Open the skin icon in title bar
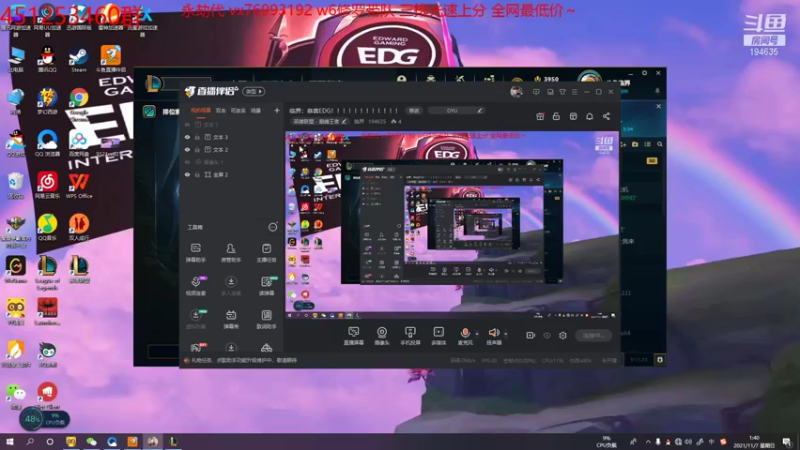 coord(562,92)
